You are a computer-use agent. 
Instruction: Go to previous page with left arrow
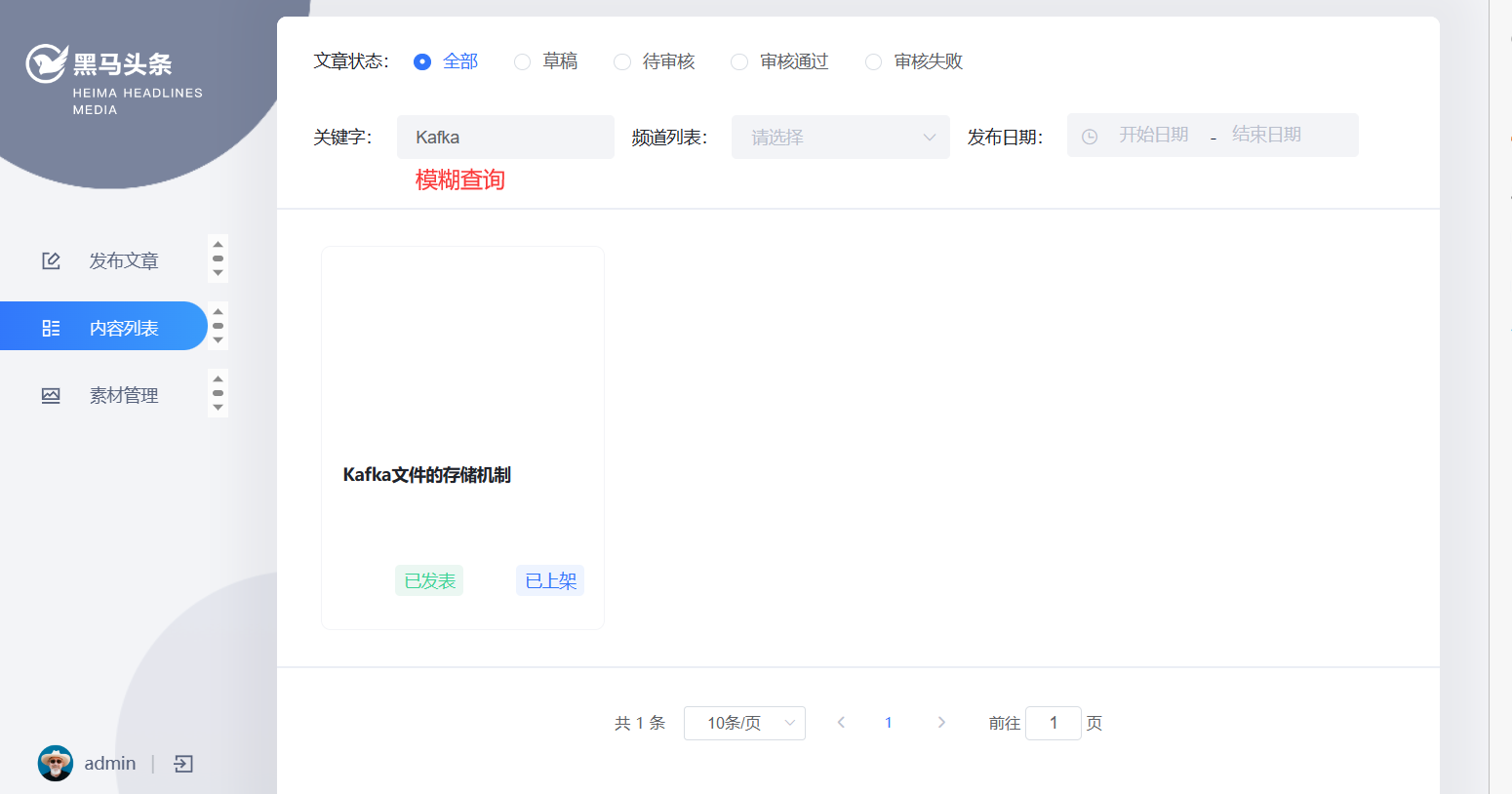841,723
